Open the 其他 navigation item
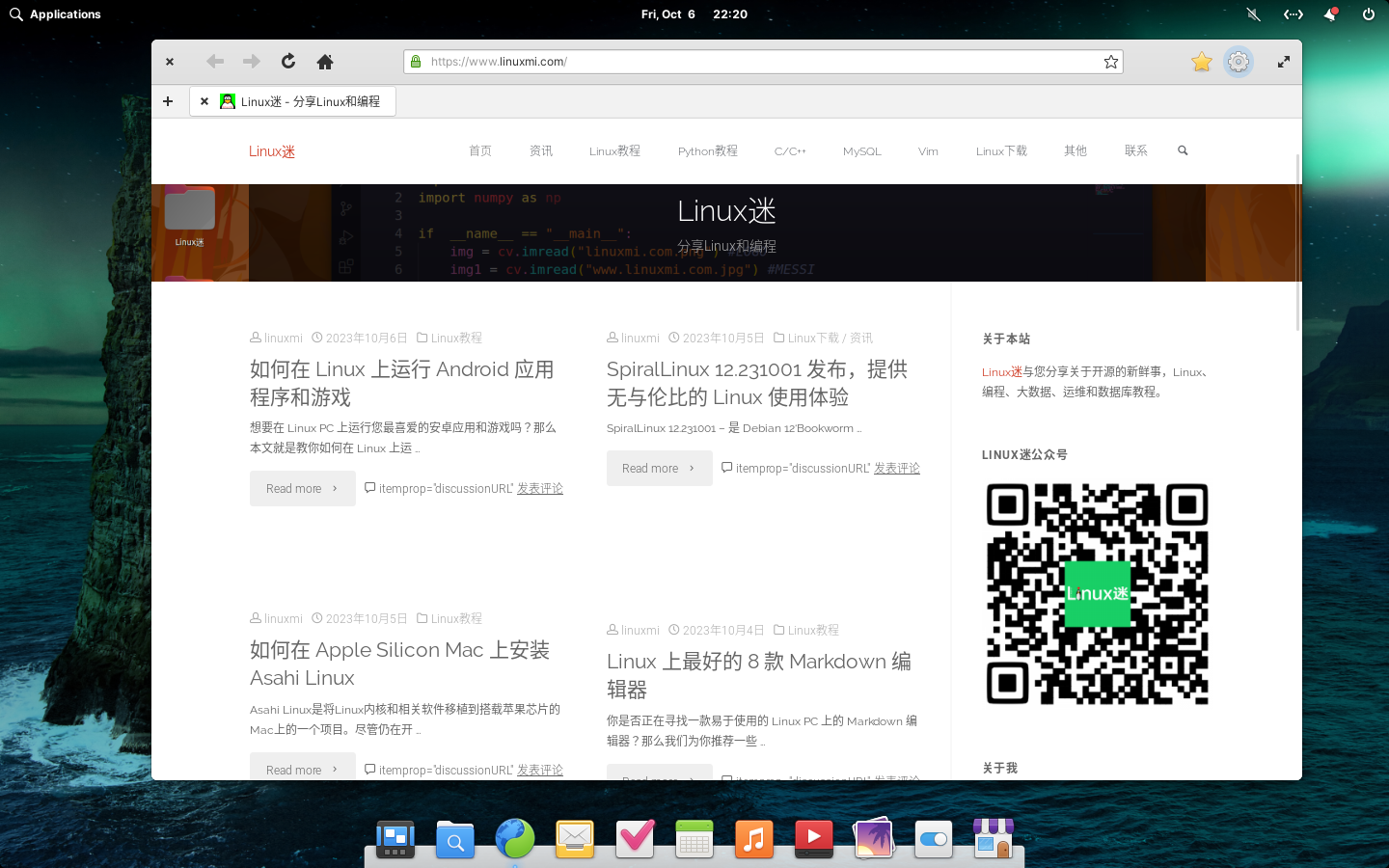 pos(1076,151)
